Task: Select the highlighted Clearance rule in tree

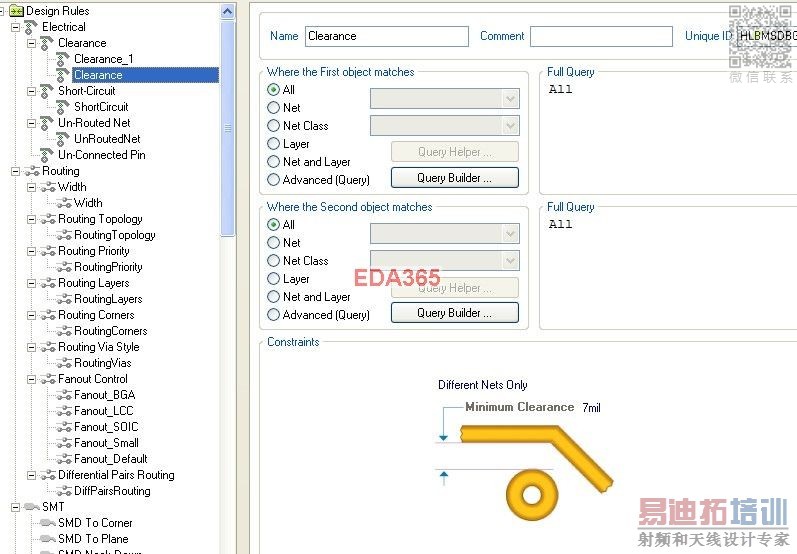Action: [145, 75]
